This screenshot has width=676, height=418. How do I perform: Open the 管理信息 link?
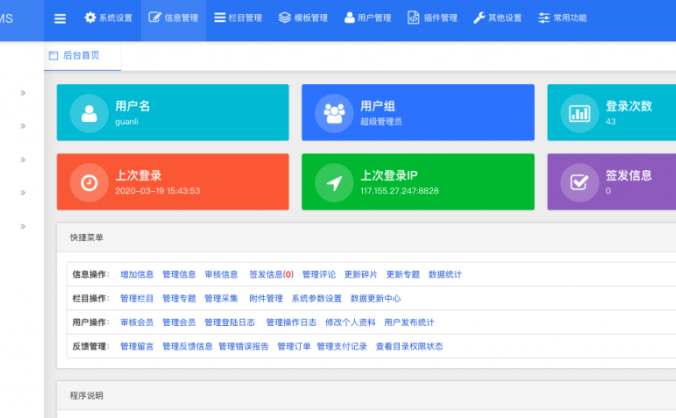(x=179, y=275)
